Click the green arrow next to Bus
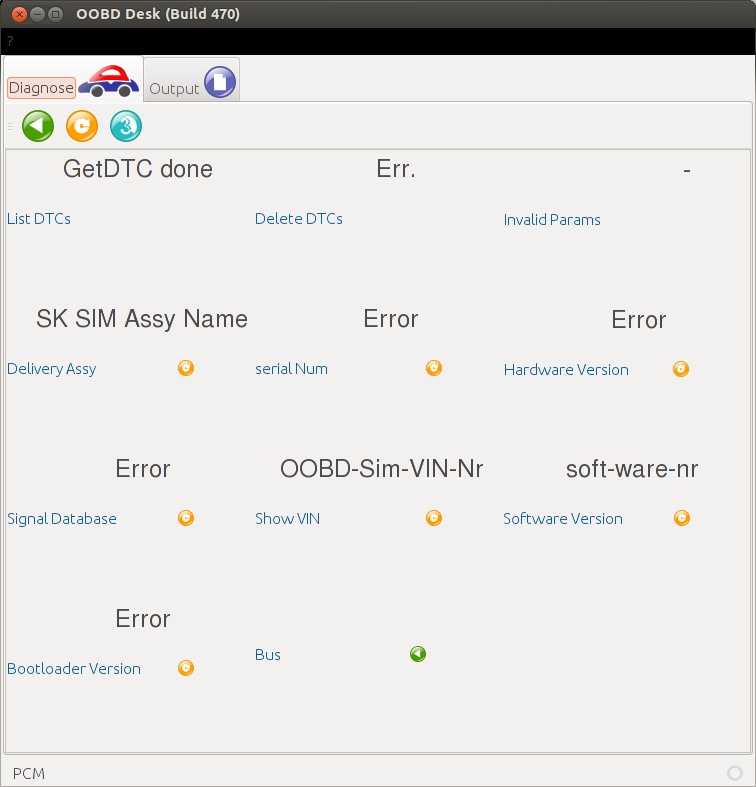 click(418, 654)
